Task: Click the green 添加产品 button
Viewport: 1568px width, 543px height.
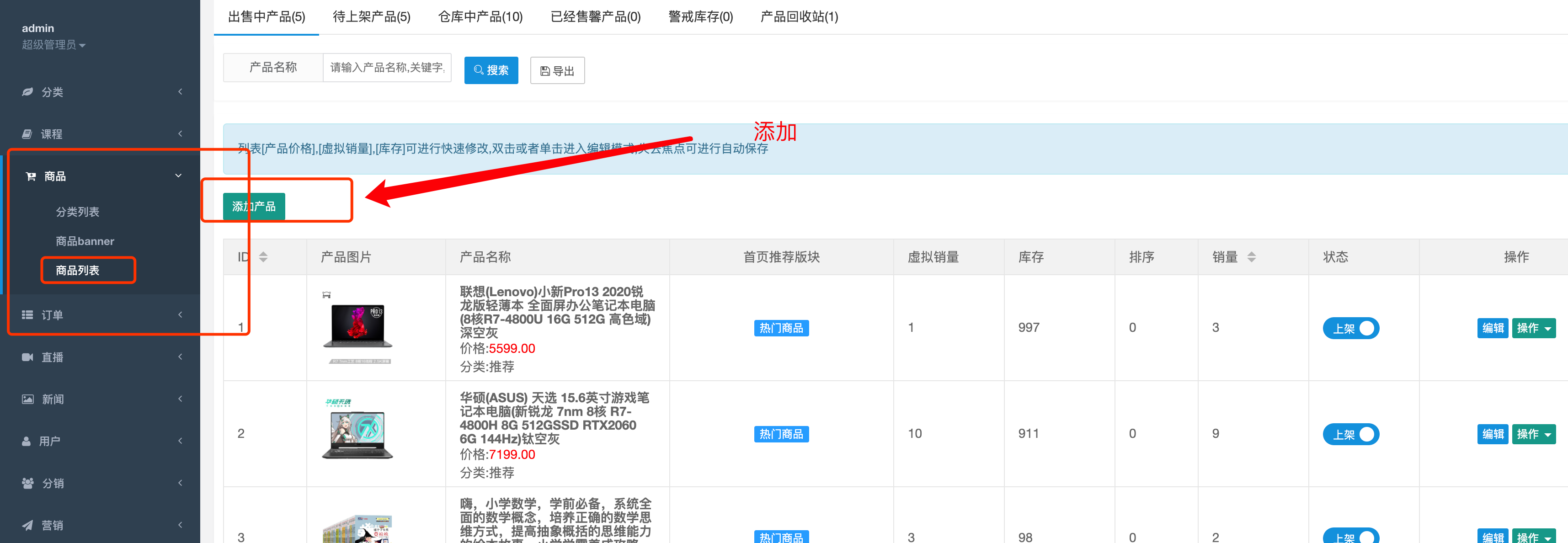Action: tap(254, 206)
